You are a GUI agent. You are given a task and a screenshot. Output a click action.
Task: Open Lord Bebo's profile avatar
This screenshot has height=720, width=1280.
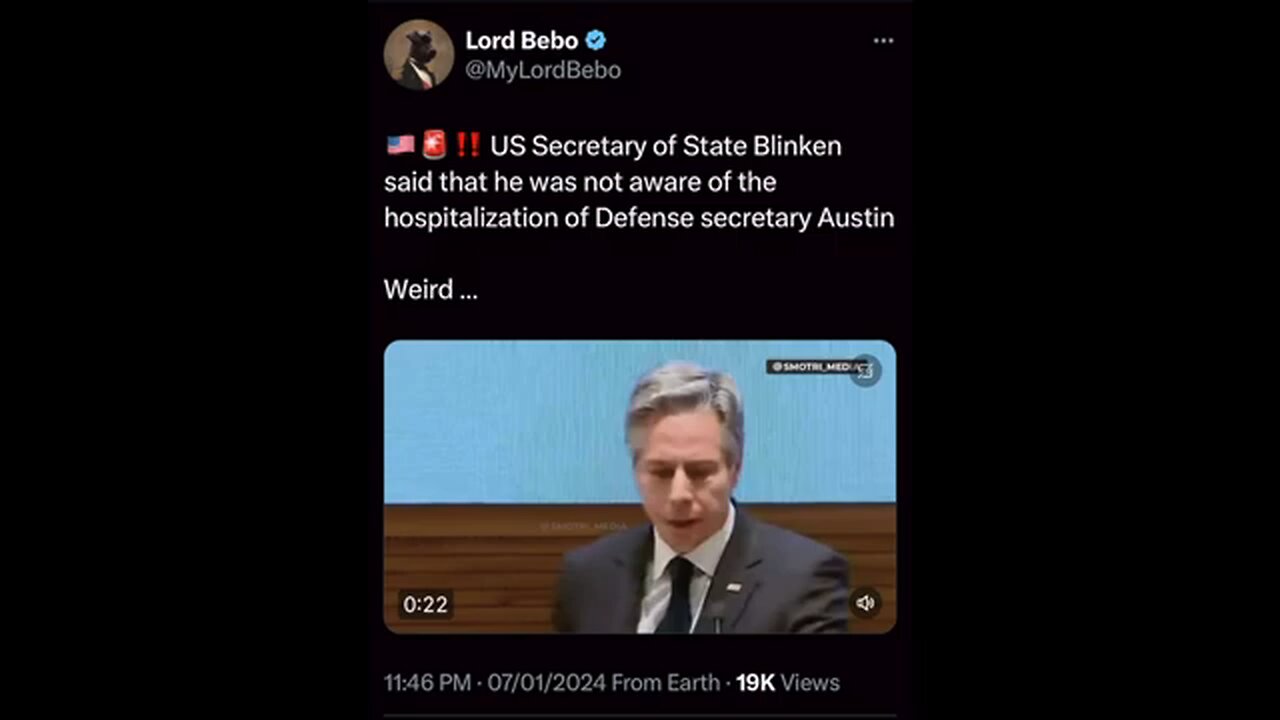pos(419,55)
